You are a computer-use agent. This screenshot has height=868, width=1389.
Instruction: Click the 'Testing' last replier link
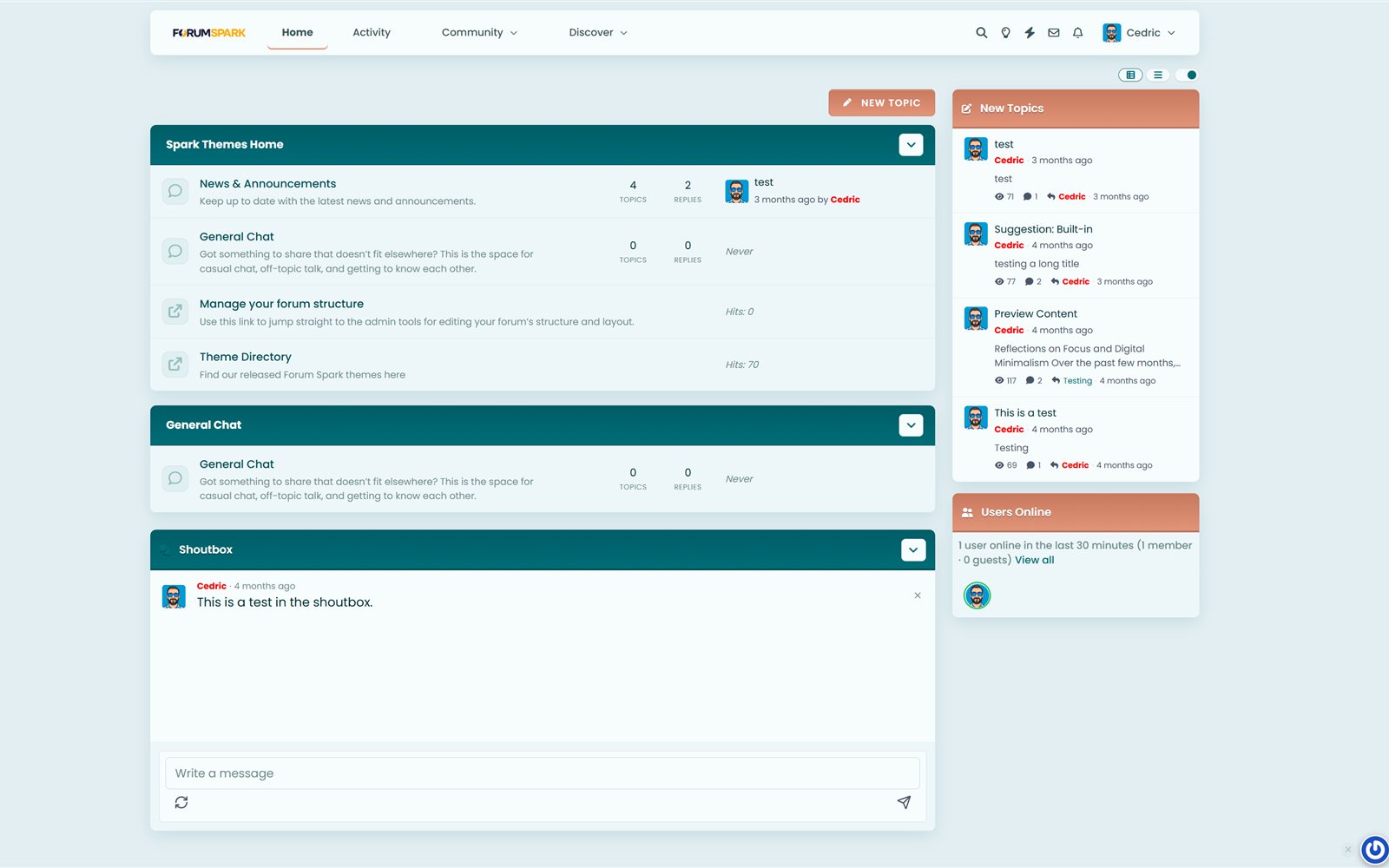click(1077, 381)
